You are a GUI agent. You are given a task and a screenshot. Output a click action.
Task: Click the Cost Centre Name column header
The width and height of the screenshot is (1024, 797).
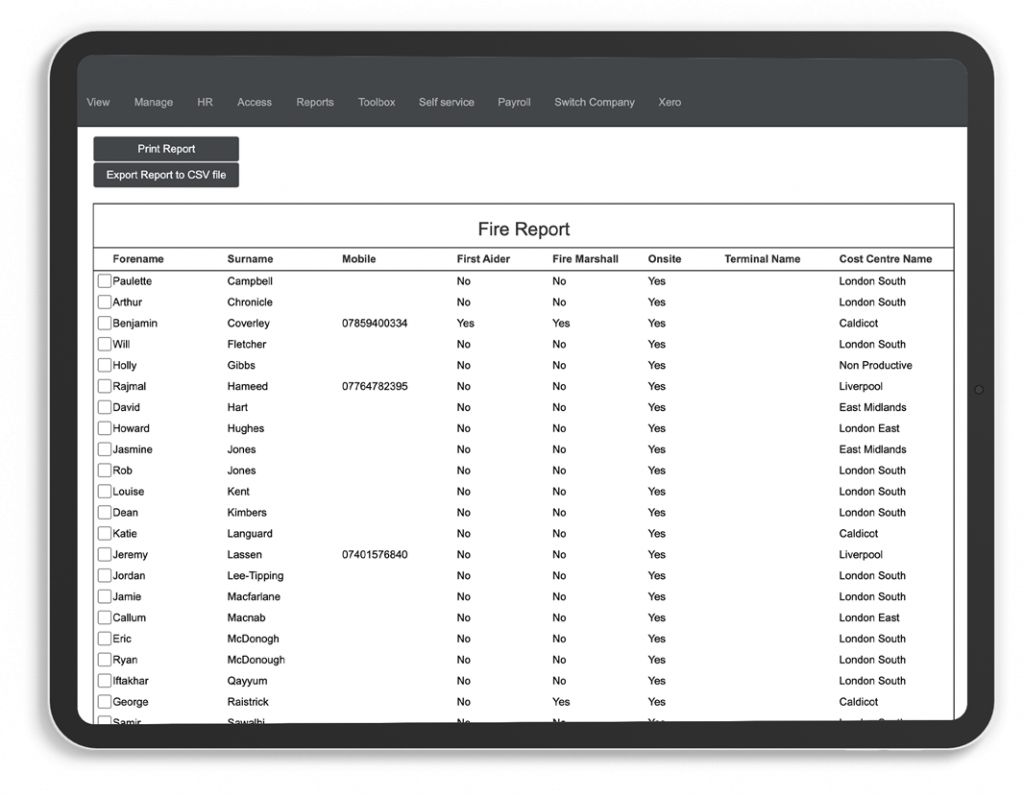tap(886, 259)
